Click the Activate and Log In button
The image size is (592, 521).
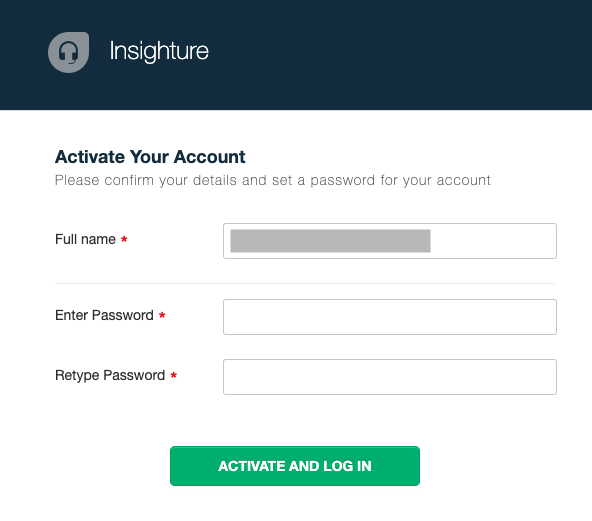[x=295, y=466]
